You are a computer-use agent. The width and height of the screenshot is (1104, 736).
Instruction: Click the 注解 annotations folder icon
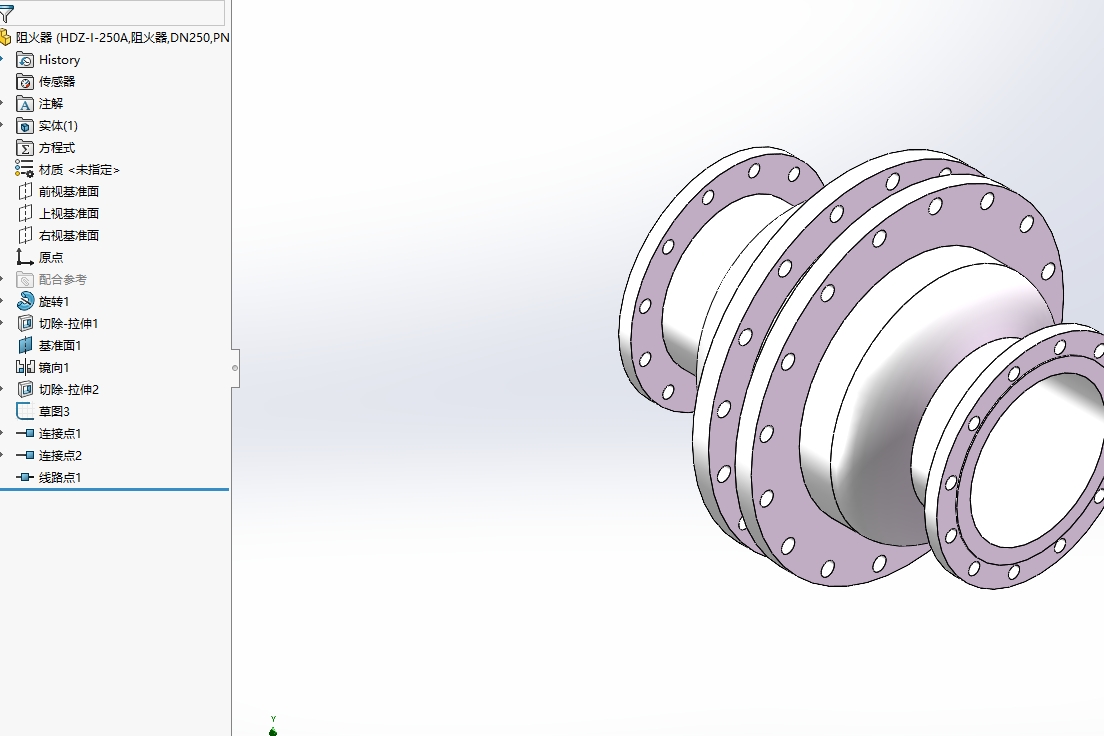tap(25, 104)
